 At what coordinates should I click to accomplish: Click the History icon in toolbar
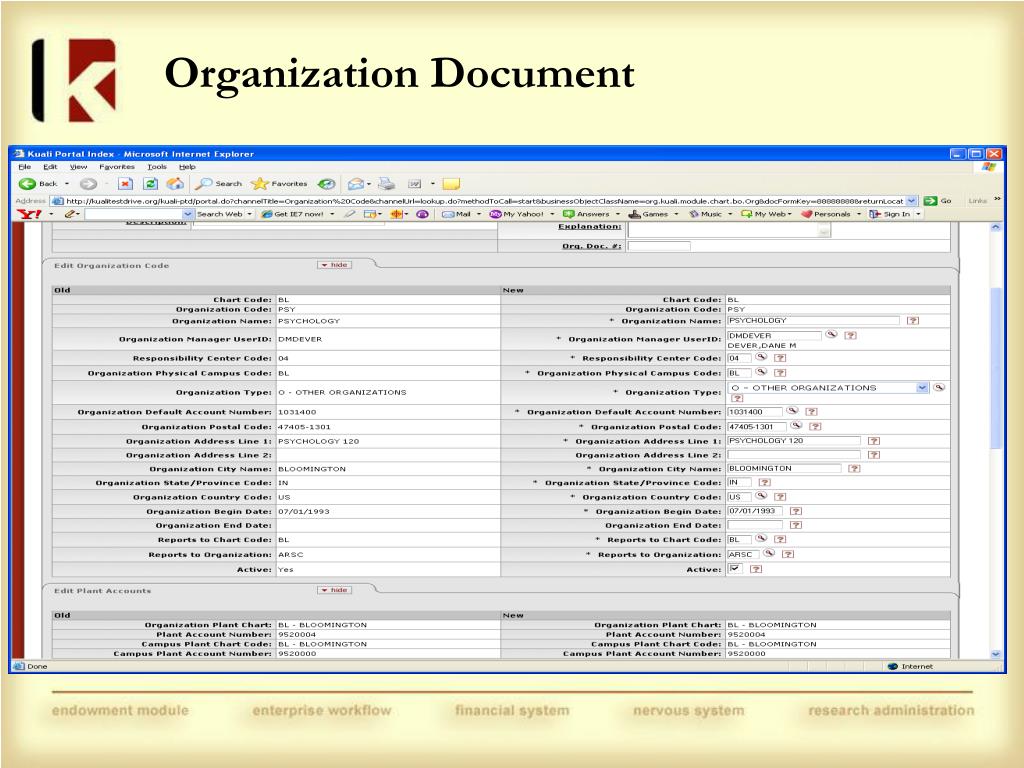click(x=327, y=184)
